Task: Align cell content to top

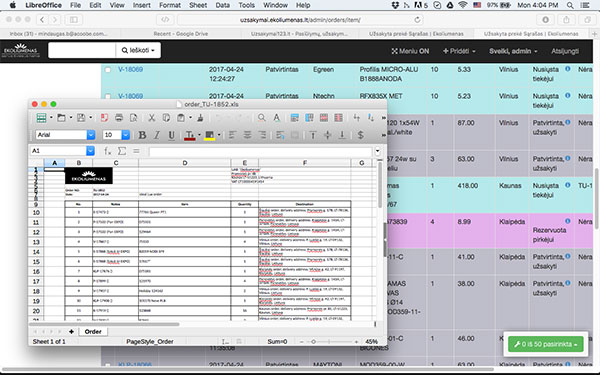Action: (313, 135)
